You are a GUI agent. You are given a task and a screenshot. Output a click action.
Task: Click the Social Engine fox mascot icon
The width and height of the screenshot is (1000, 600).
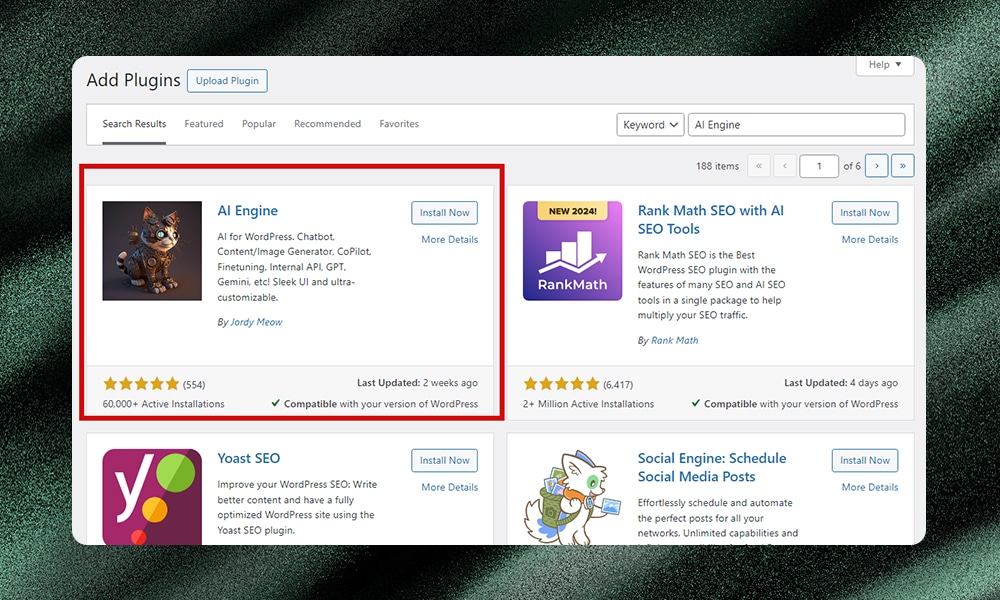[572, 496]
